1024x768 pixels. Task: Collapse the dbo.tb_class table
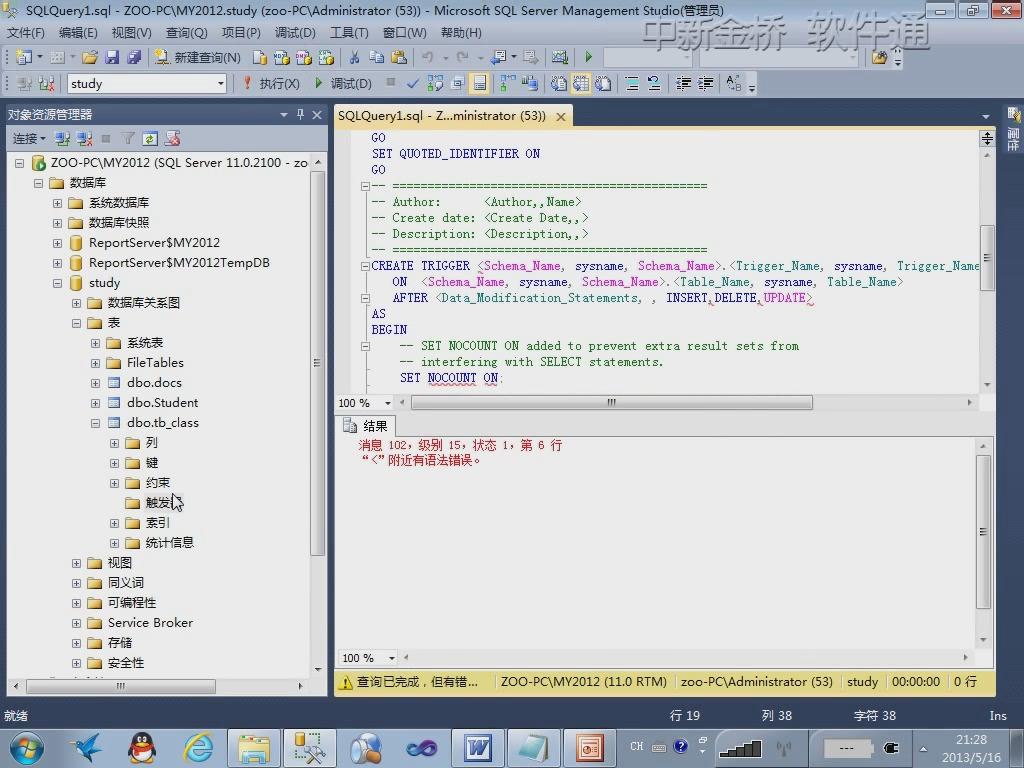coord(95,423)
